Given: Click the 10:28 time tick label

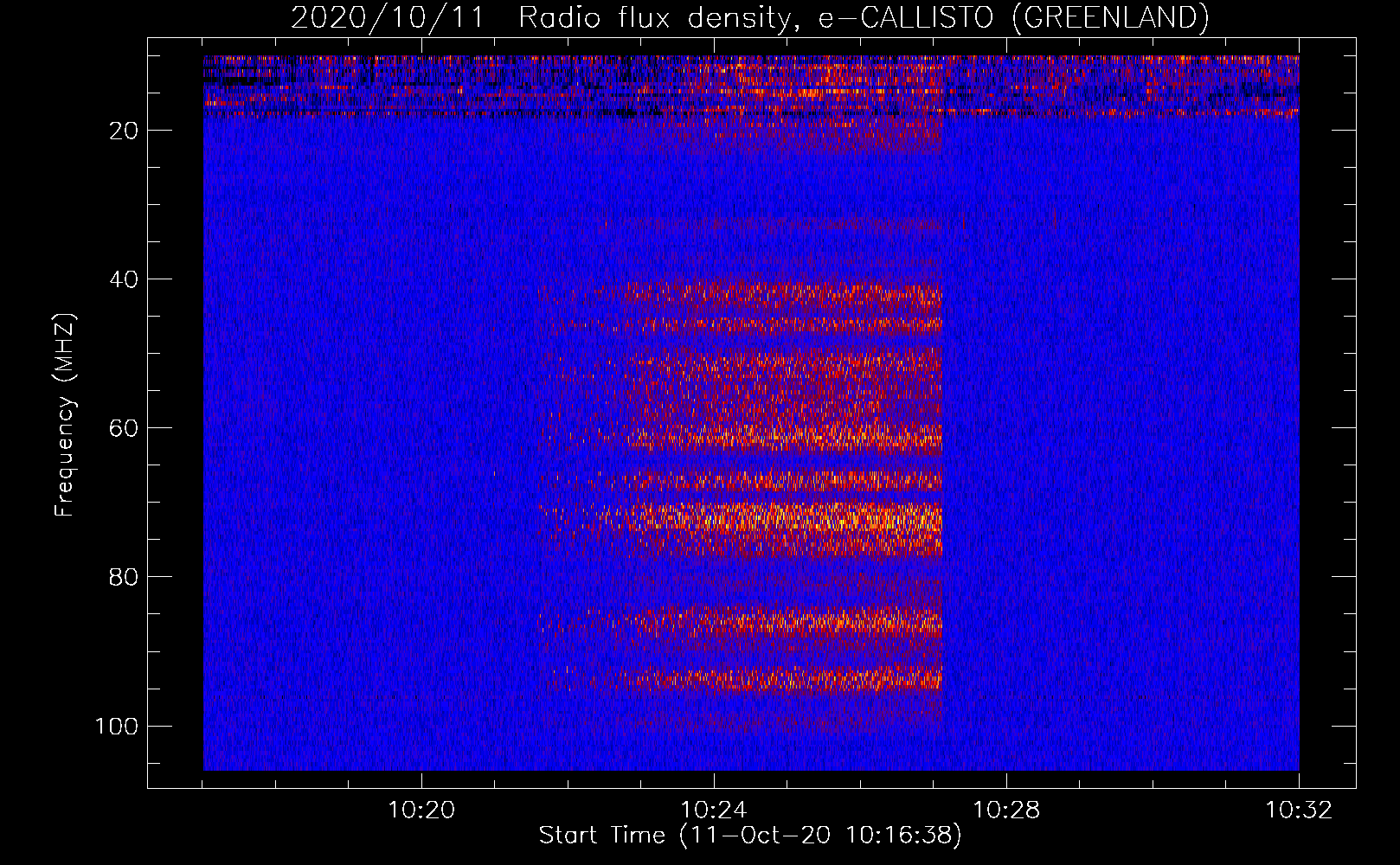Looking at the screenshot, I should click(x=1006, y=811).
